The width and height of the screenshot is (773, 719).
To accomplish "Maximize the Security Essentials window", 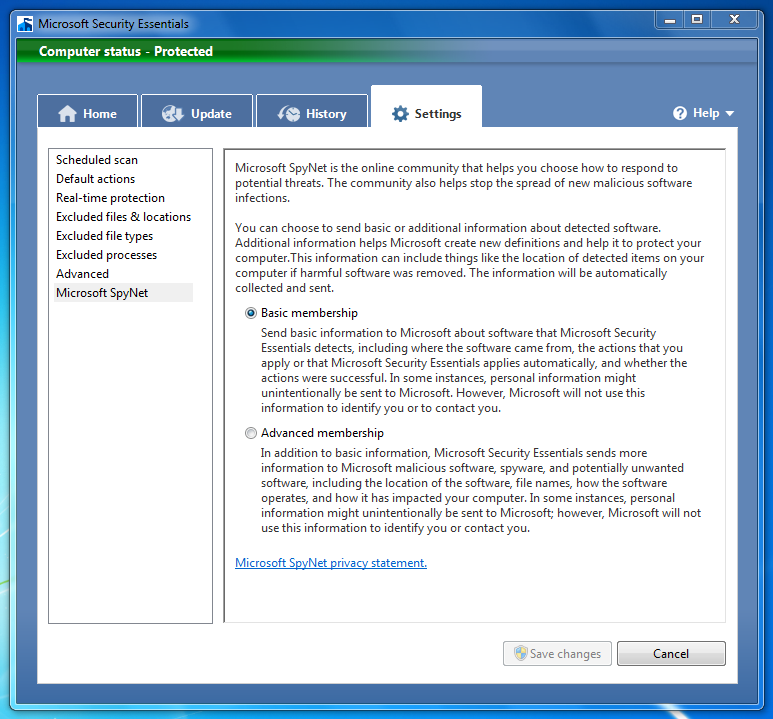I will 697,20.
